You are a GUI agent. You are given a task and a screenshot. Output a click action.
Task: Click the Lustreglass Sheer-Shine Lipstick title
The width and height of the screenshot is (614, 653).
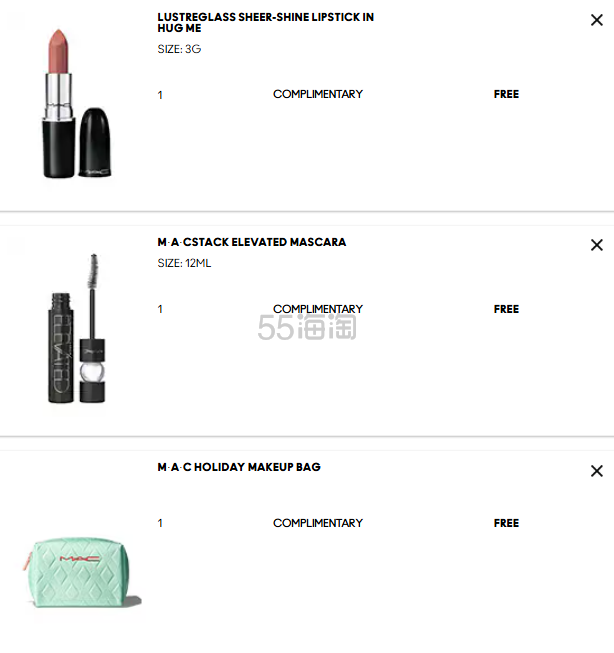(265, 22)
